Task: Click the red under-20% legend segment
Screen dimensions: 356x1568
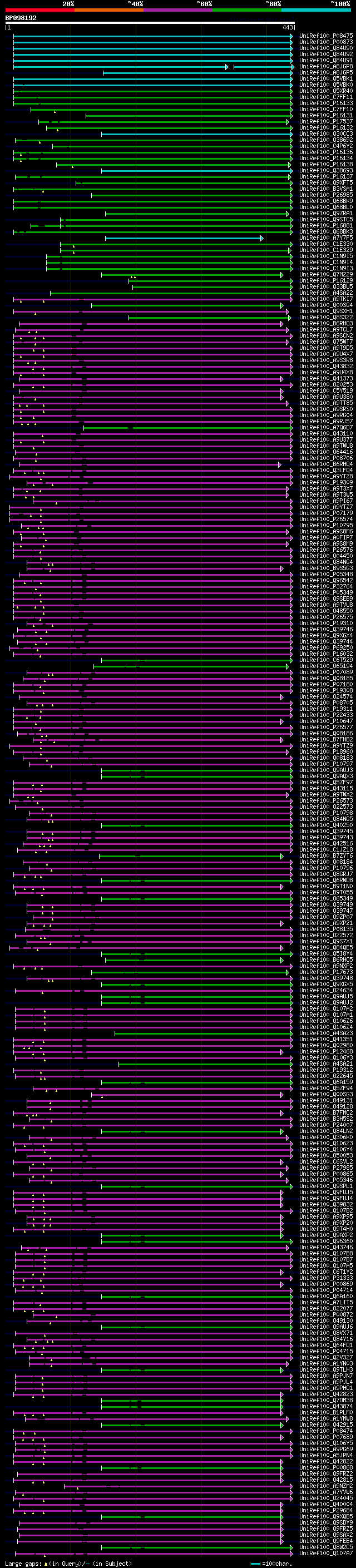Action: [x=39, y=10]
